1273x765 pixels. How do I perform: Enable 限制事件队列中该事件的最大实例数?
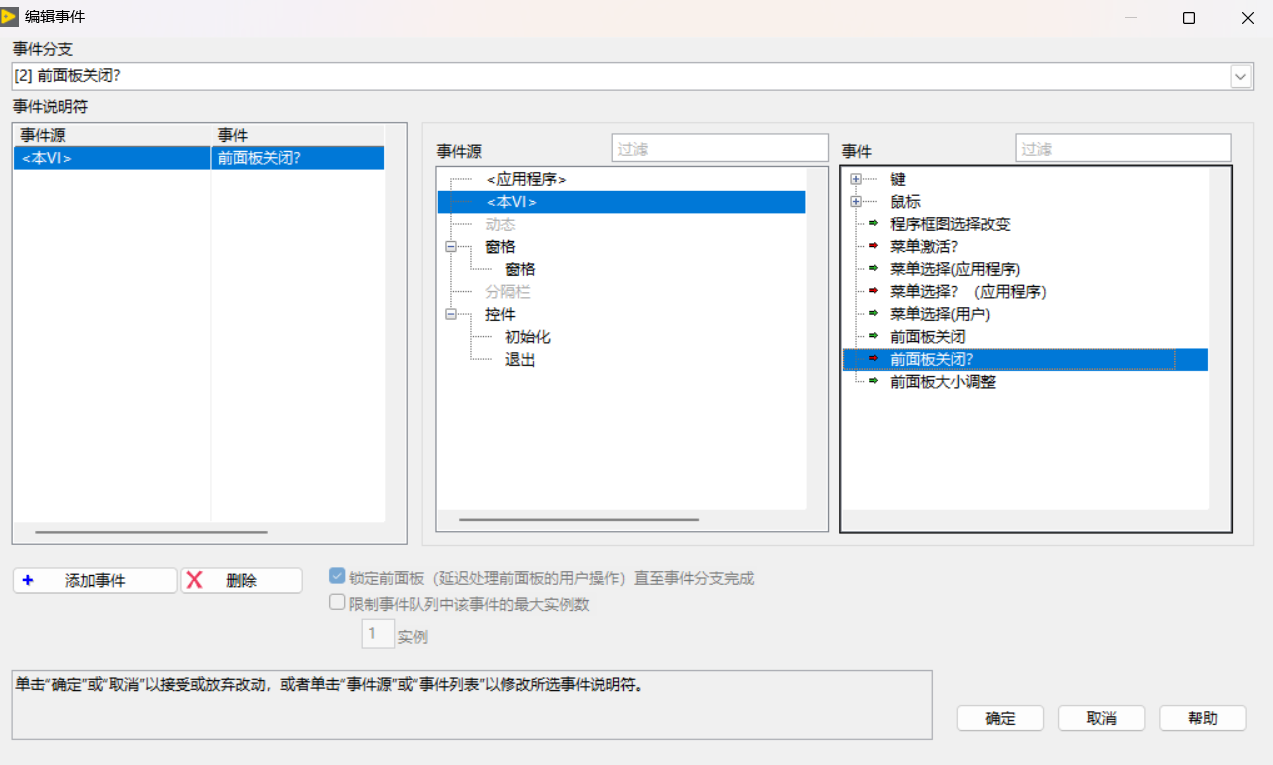point(337,602)
